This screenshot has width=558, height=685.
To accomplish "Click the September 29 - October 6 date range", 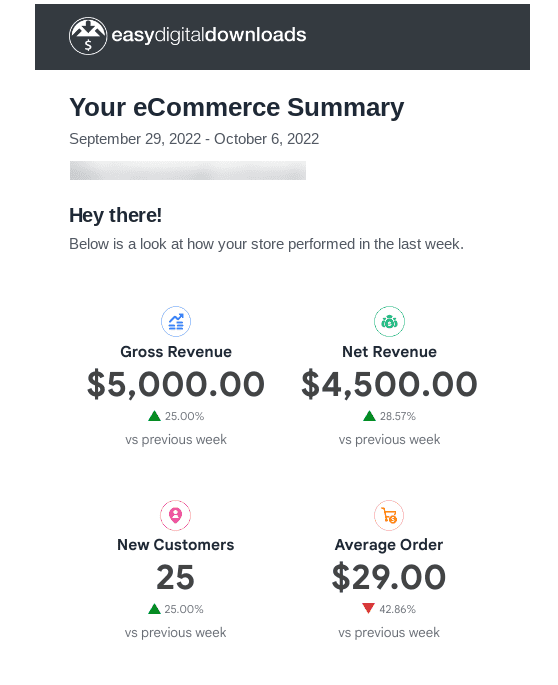I will [x=194, y=139].
